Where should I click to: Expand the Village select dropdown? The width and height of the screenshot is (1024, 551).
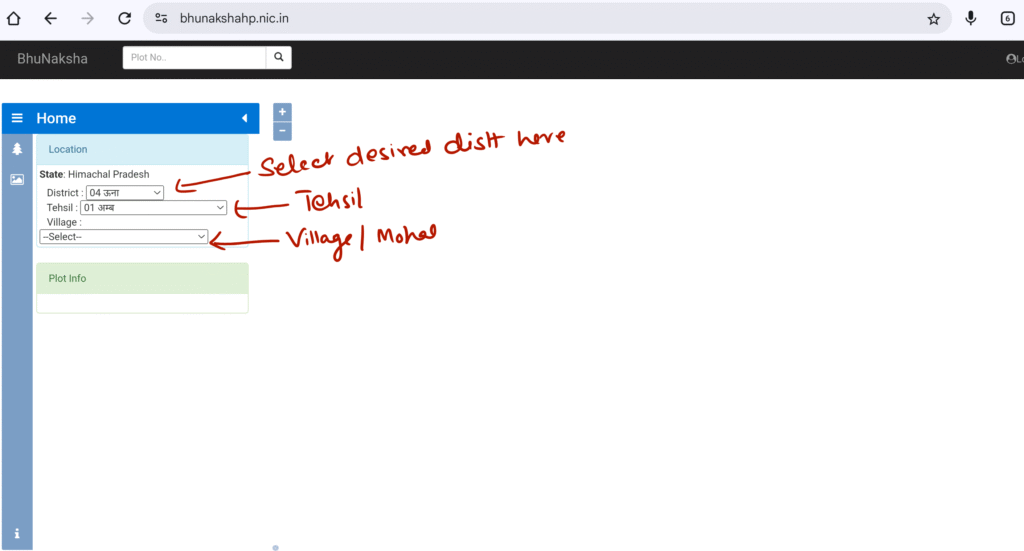pyautogui.click(x=124, y=237)
